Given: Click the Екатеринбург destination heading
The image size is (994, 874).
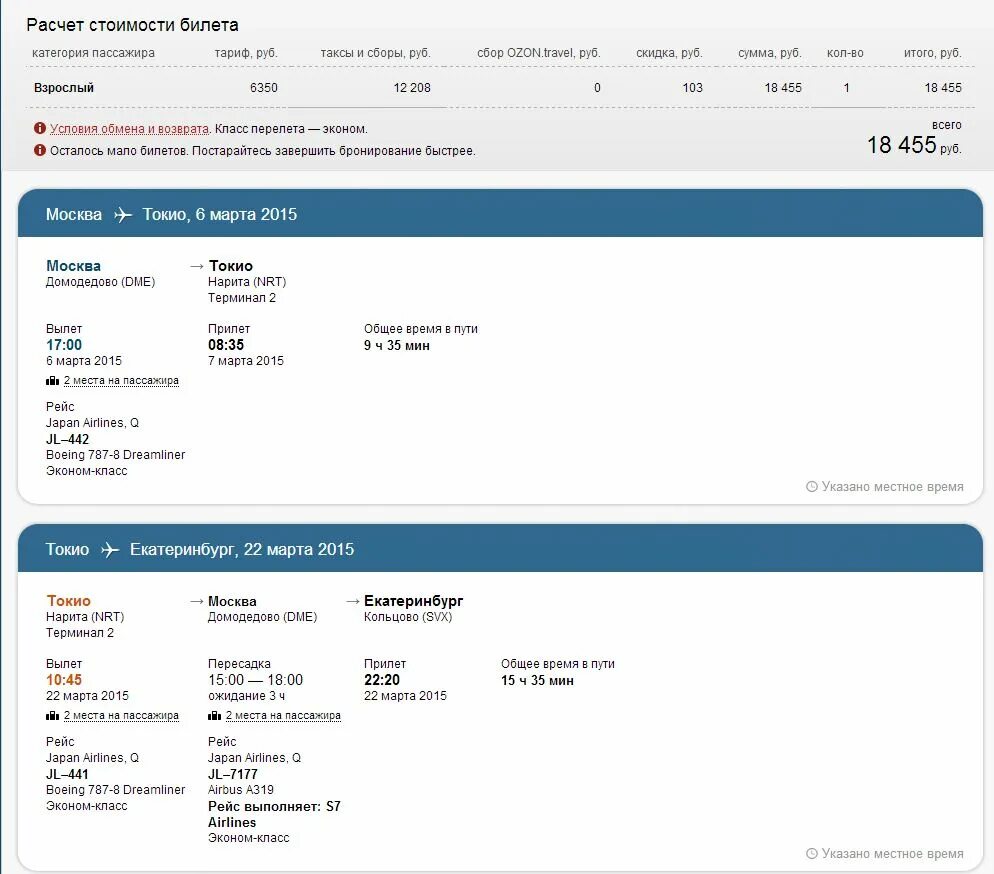Looking at the screenshot, I should click(413, 600).
